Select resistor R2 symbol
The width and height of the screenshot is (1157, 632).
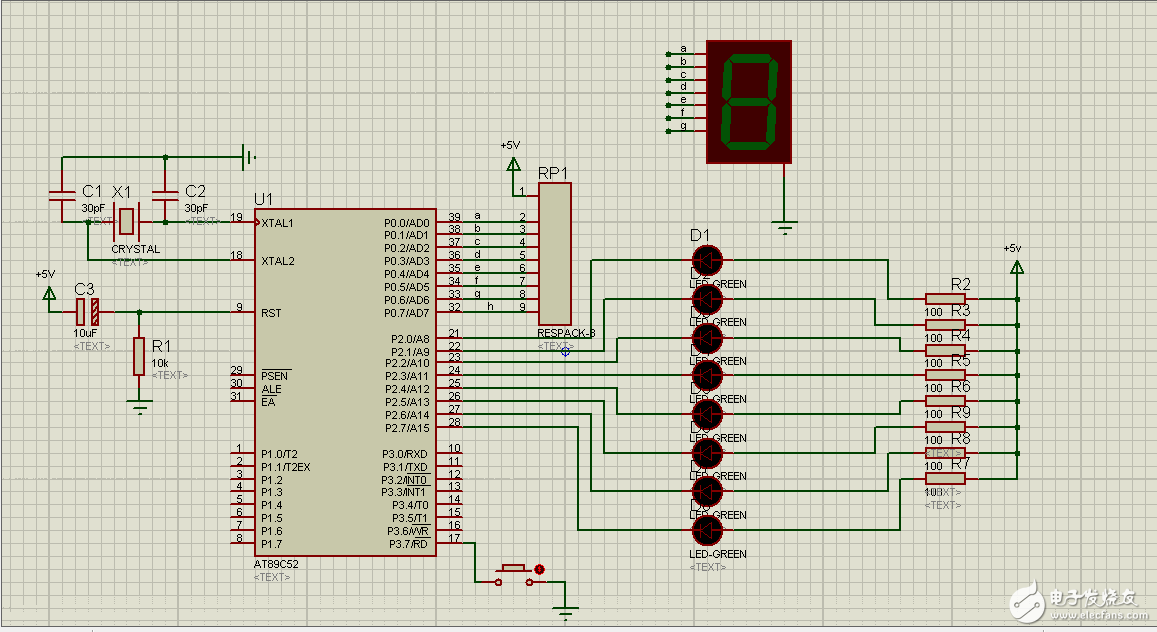pyautogui.click(x=945, y=299)
